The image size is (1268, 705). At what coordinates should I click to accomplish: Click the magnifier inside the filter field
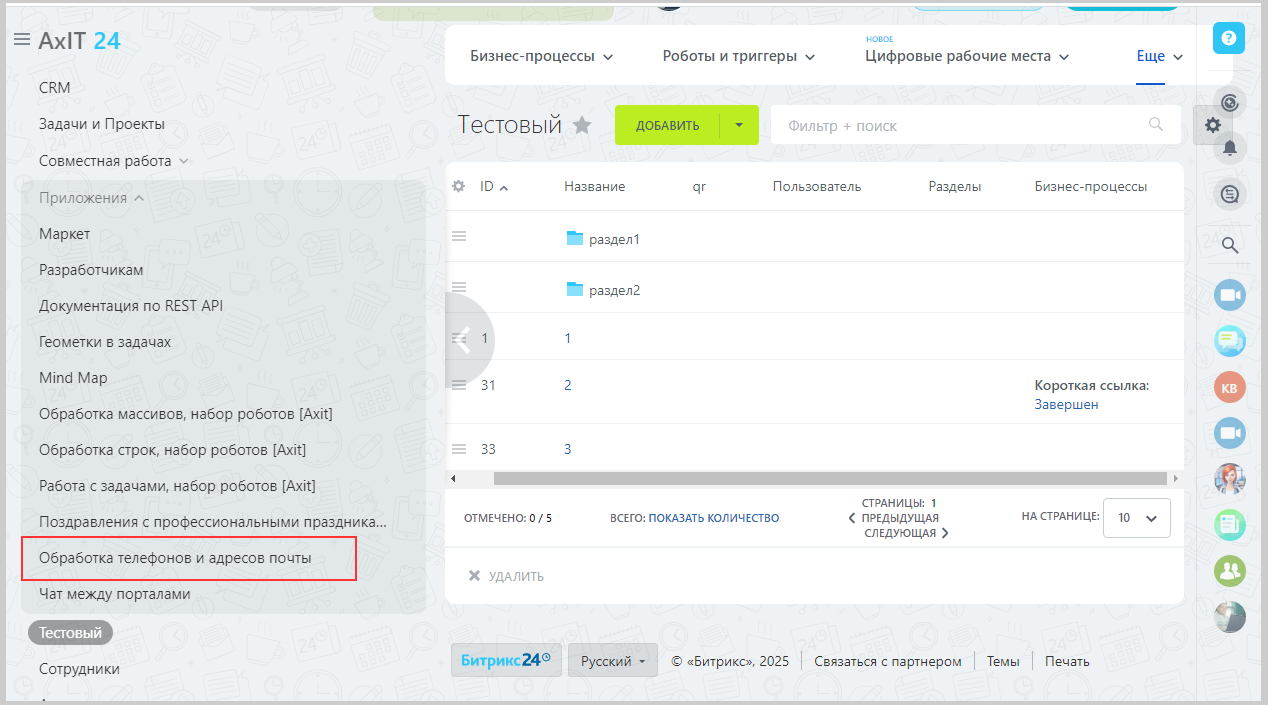pos(1156,125)
